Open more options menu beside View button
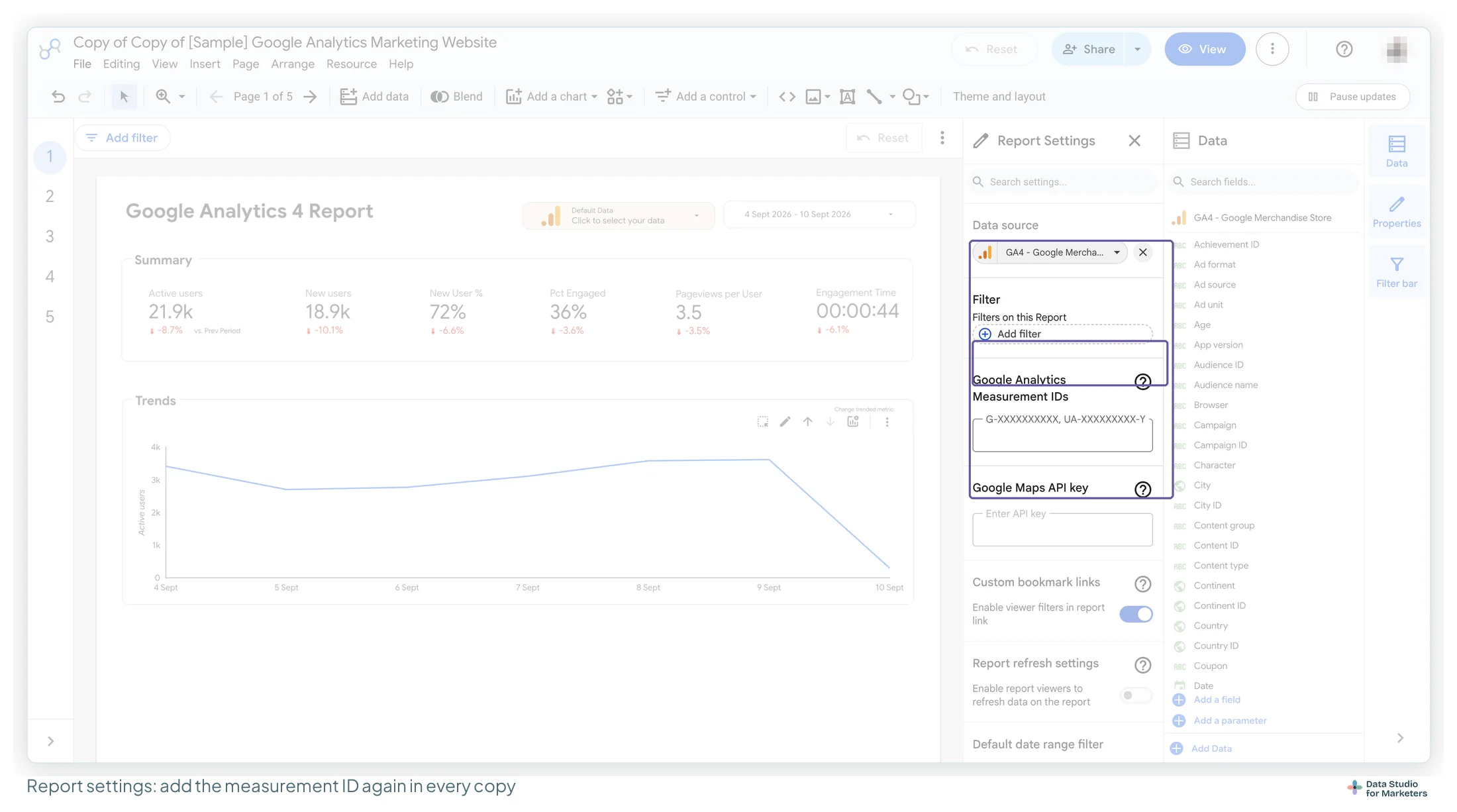Screen dimensions: 1457x812 tap(1272, 49)
